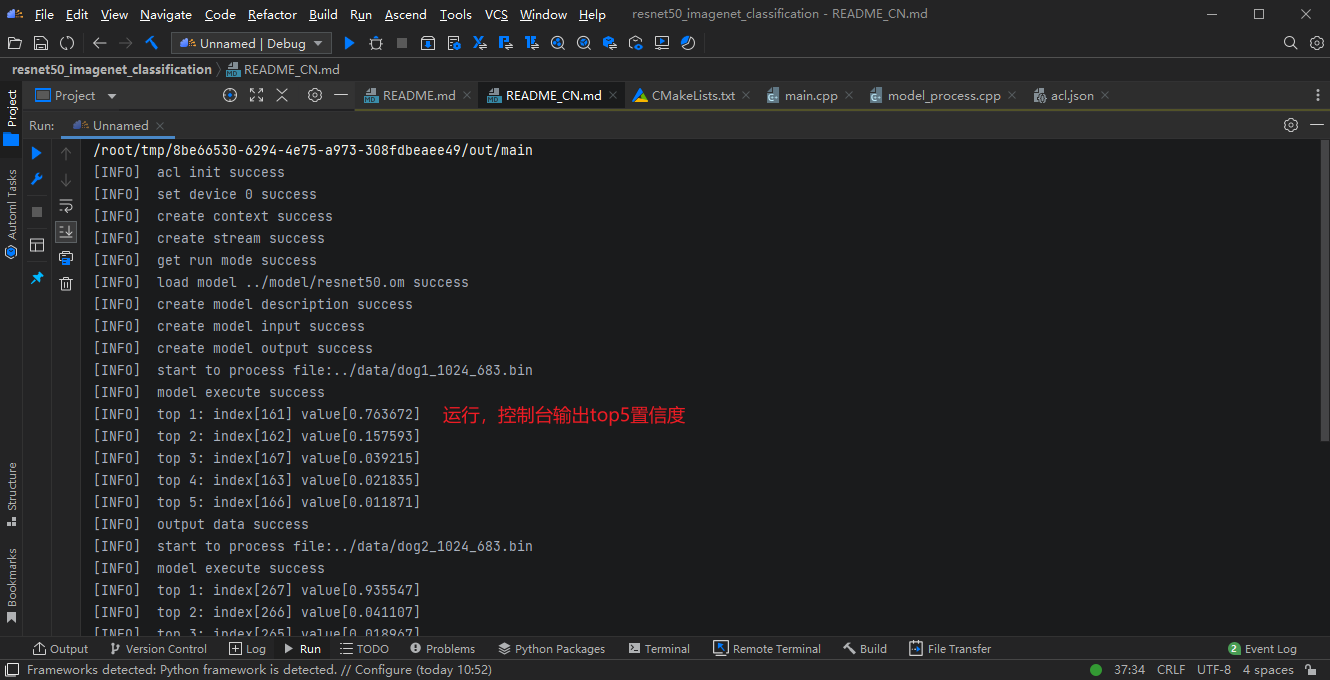Toggle Soft-Wrap in the console gutter

tap(66, 206)
